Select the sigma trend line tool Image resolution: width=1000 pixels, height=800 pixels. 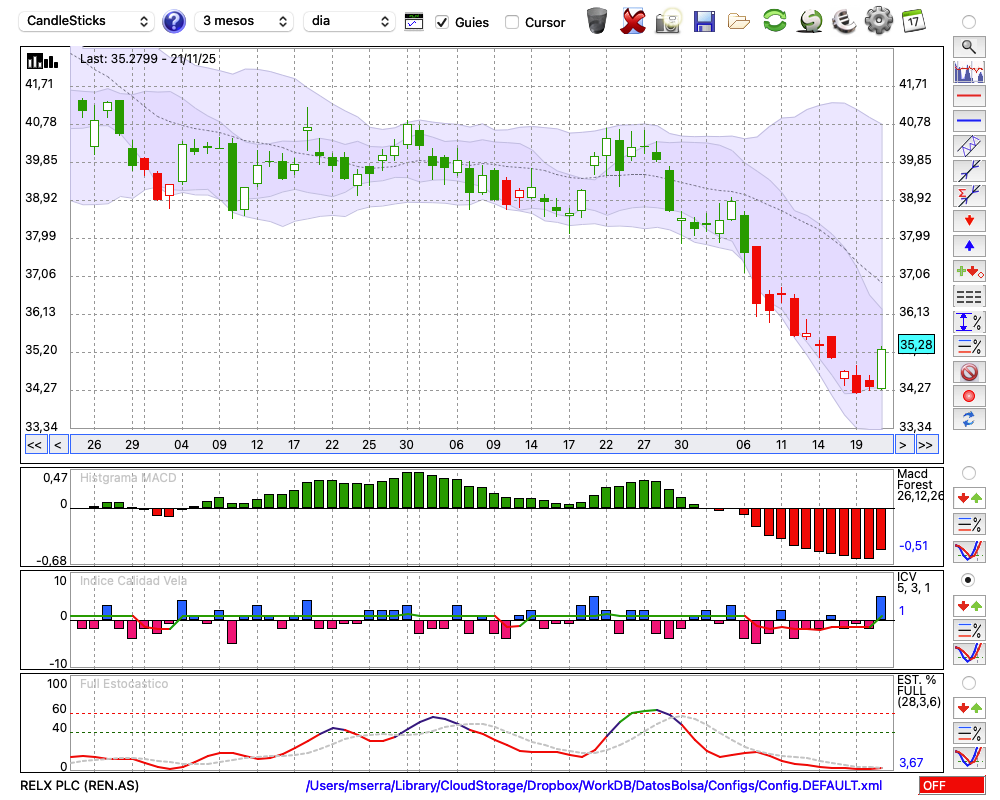tap(969, 195)
